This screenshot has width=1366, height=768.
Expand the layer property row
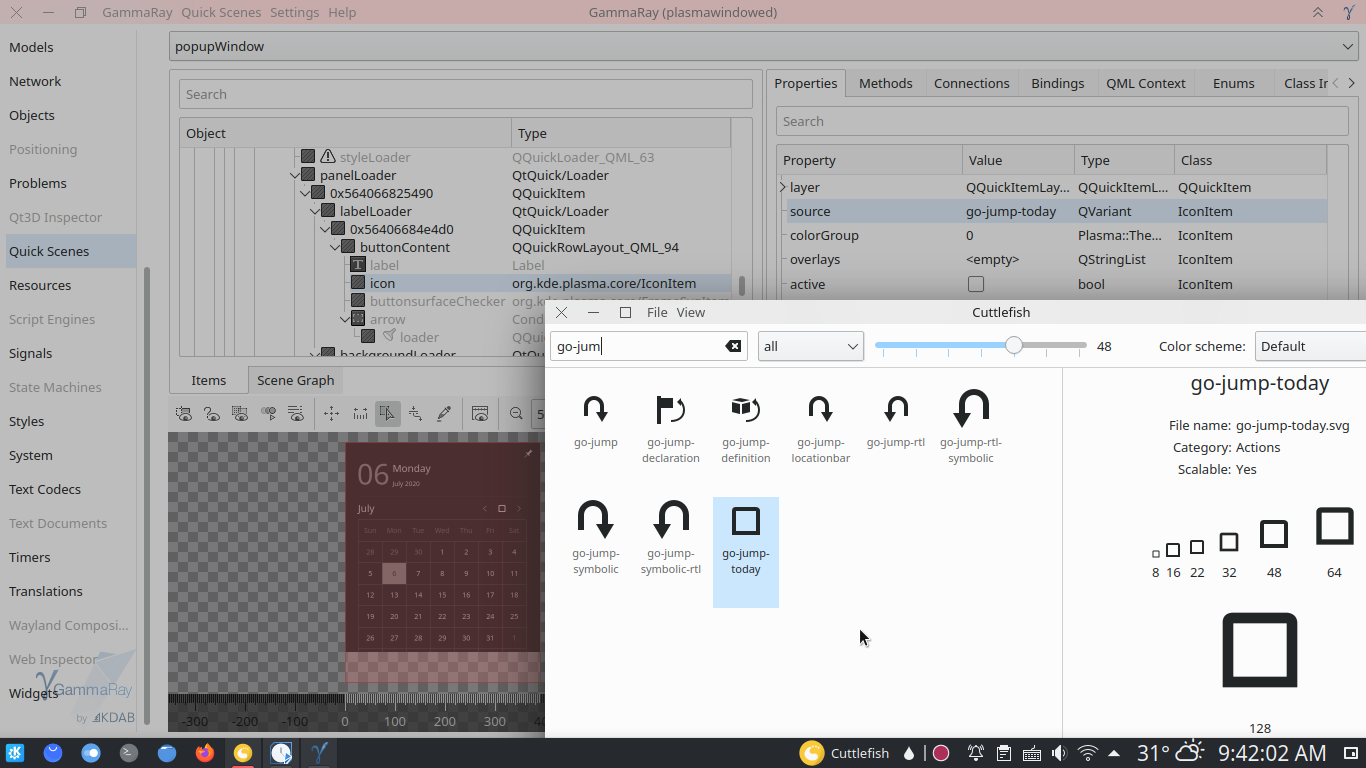tap(783, 187)
